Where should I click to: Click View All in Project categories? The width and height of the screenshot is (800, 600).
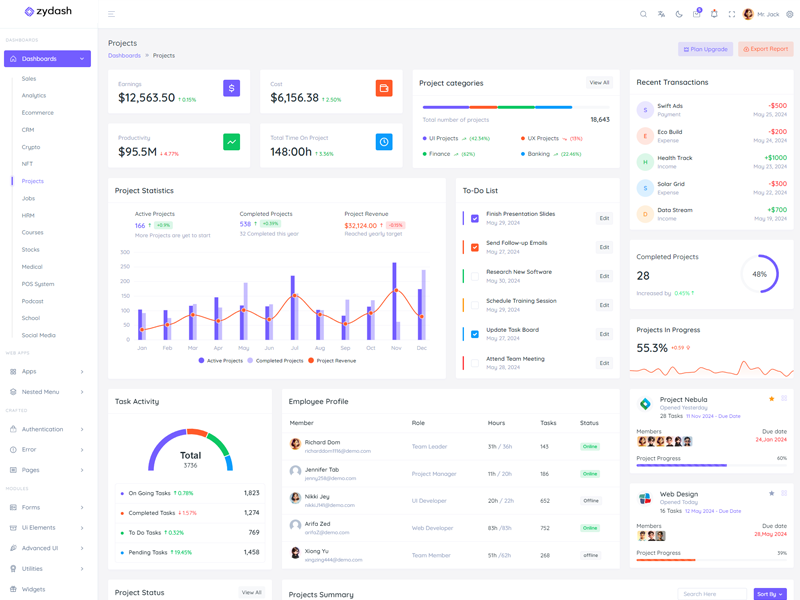(x=599, y=83)
